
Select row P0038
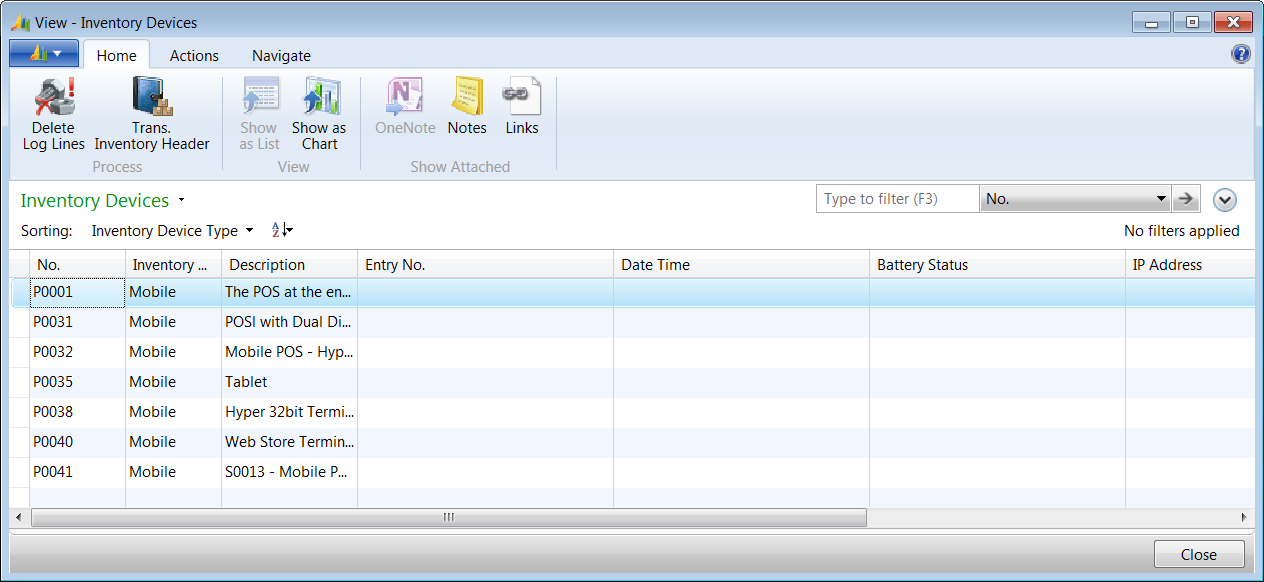[632, 412]
